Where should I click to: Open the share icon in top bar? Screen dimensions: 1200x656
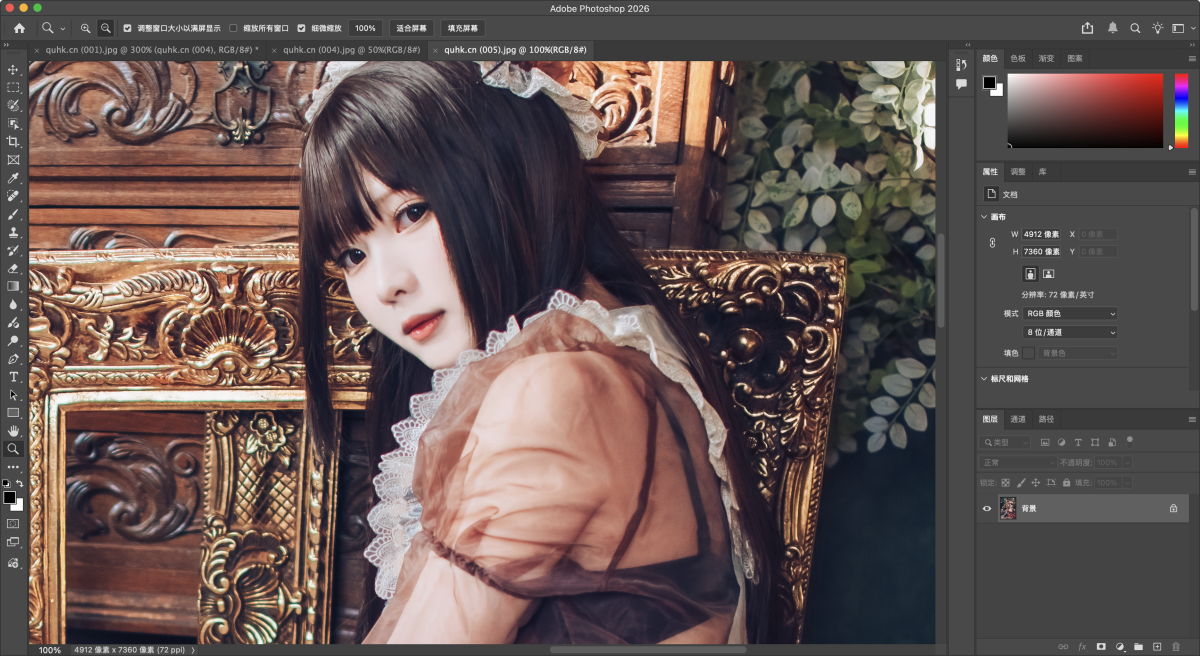click(1088, 28)
